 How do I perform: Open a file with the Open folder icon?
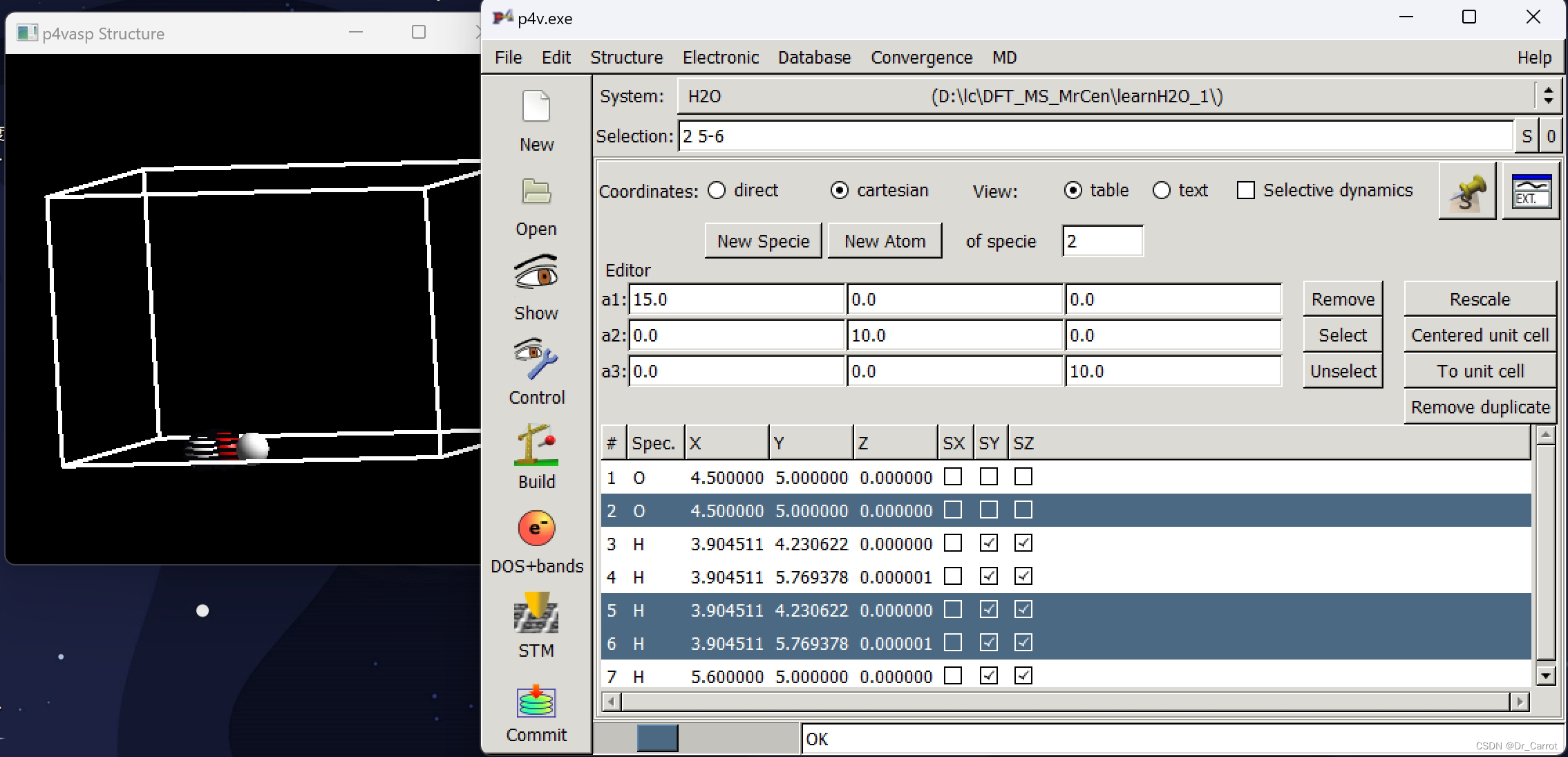[536, 192]
